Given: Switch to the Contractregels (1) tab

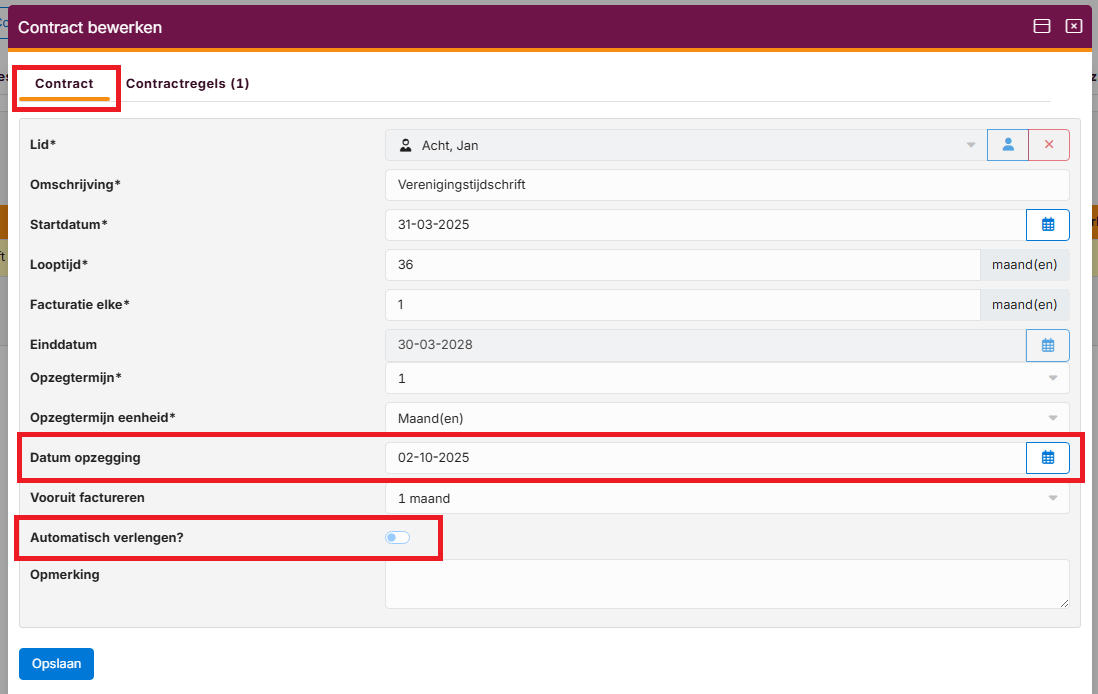Looking at the screenshot, I should [187, 84].
